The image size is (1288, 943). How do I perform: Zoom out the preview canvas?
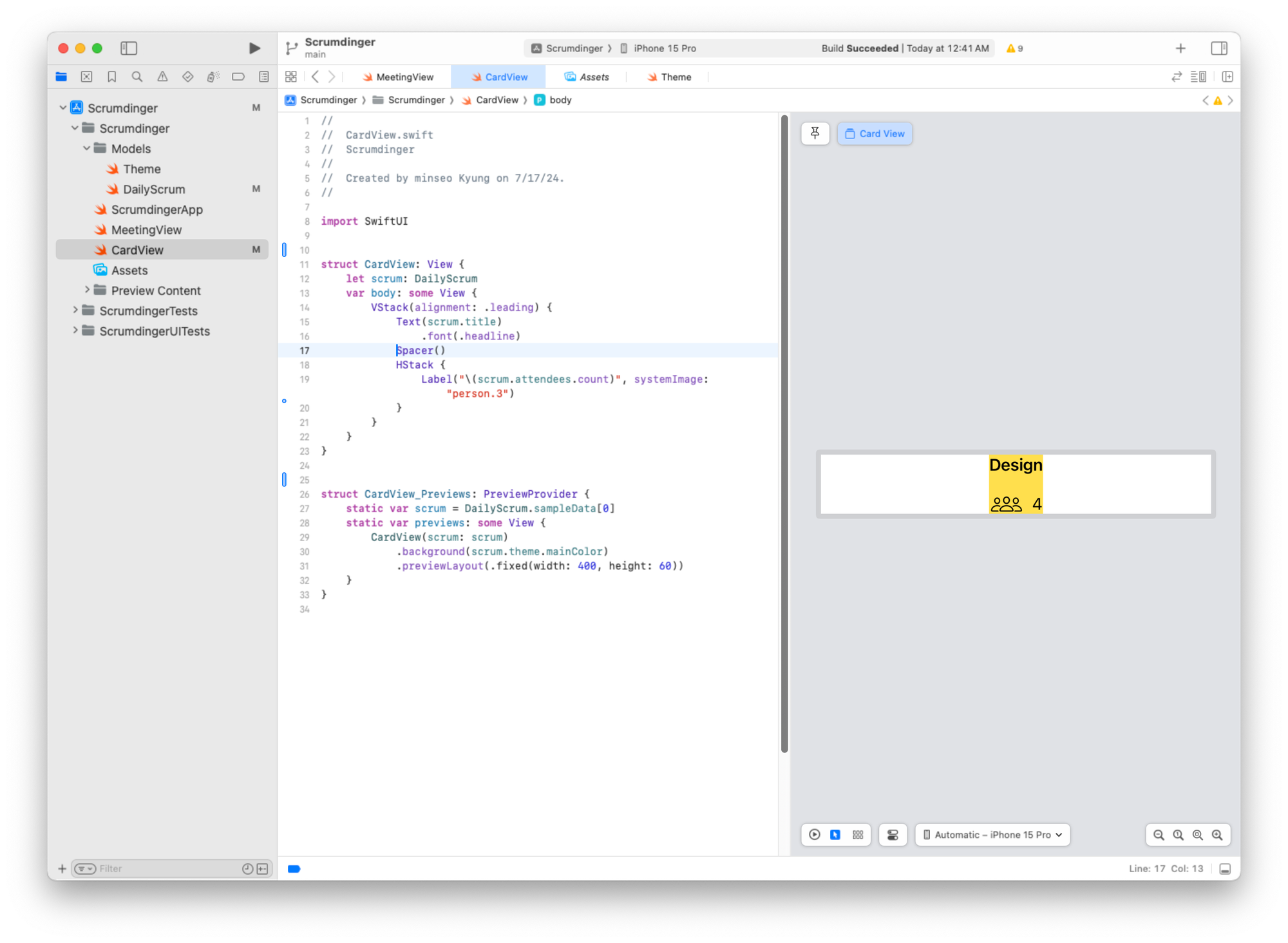1159,835
